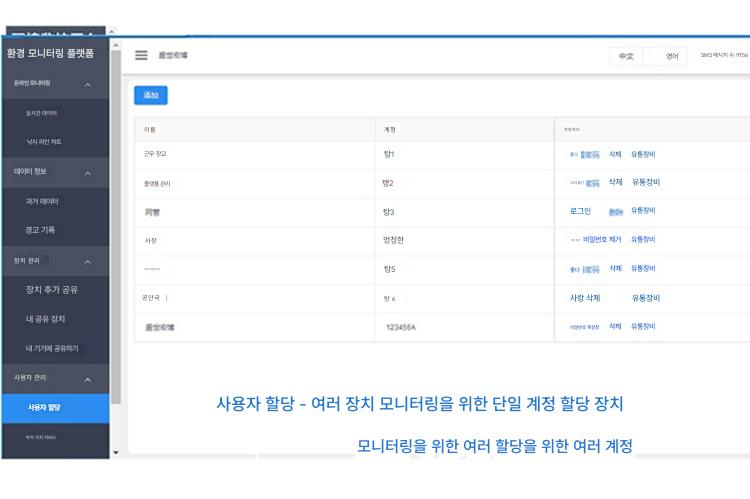Screen dimensions: 750x499
Task: Open 경고 기록 in sidebar
Action: tap(40, 230)
